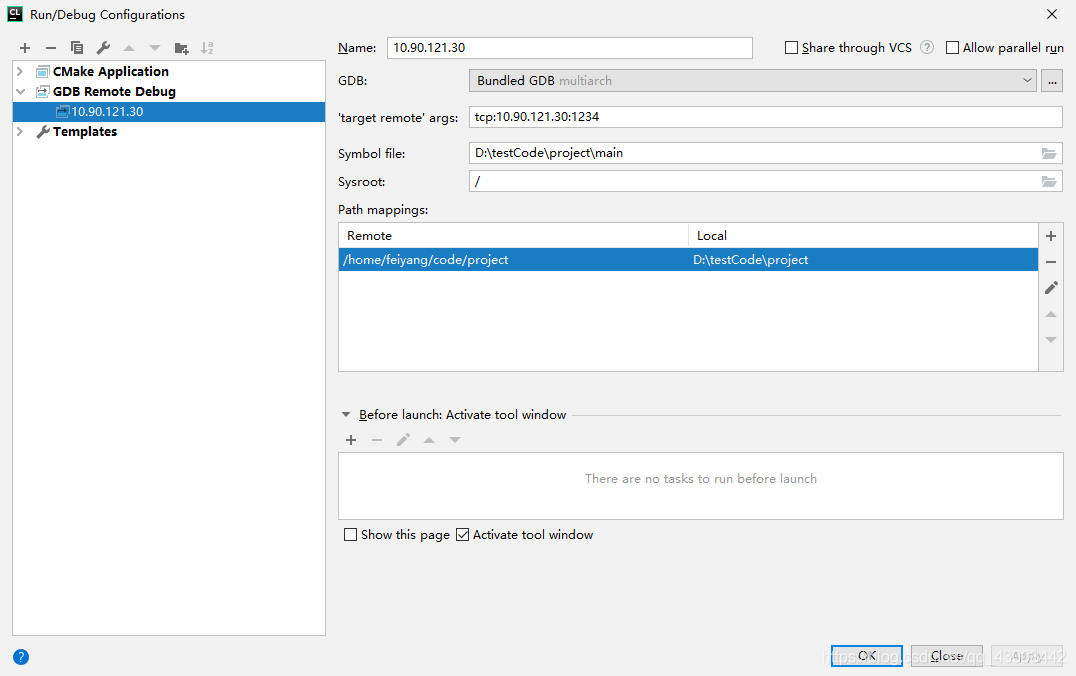Click Remote column header

click(x=513, y=235)
